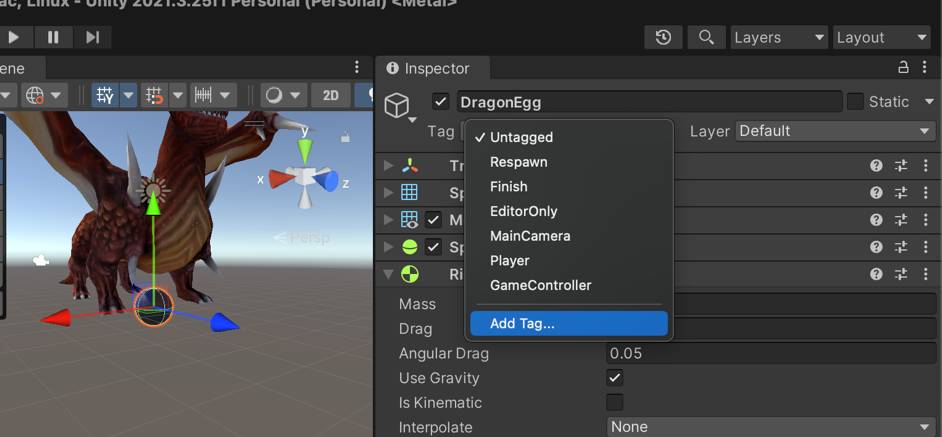Lock the Inspector with the padlock icon
The image size is (942, 437).
[x=903, y=68]
